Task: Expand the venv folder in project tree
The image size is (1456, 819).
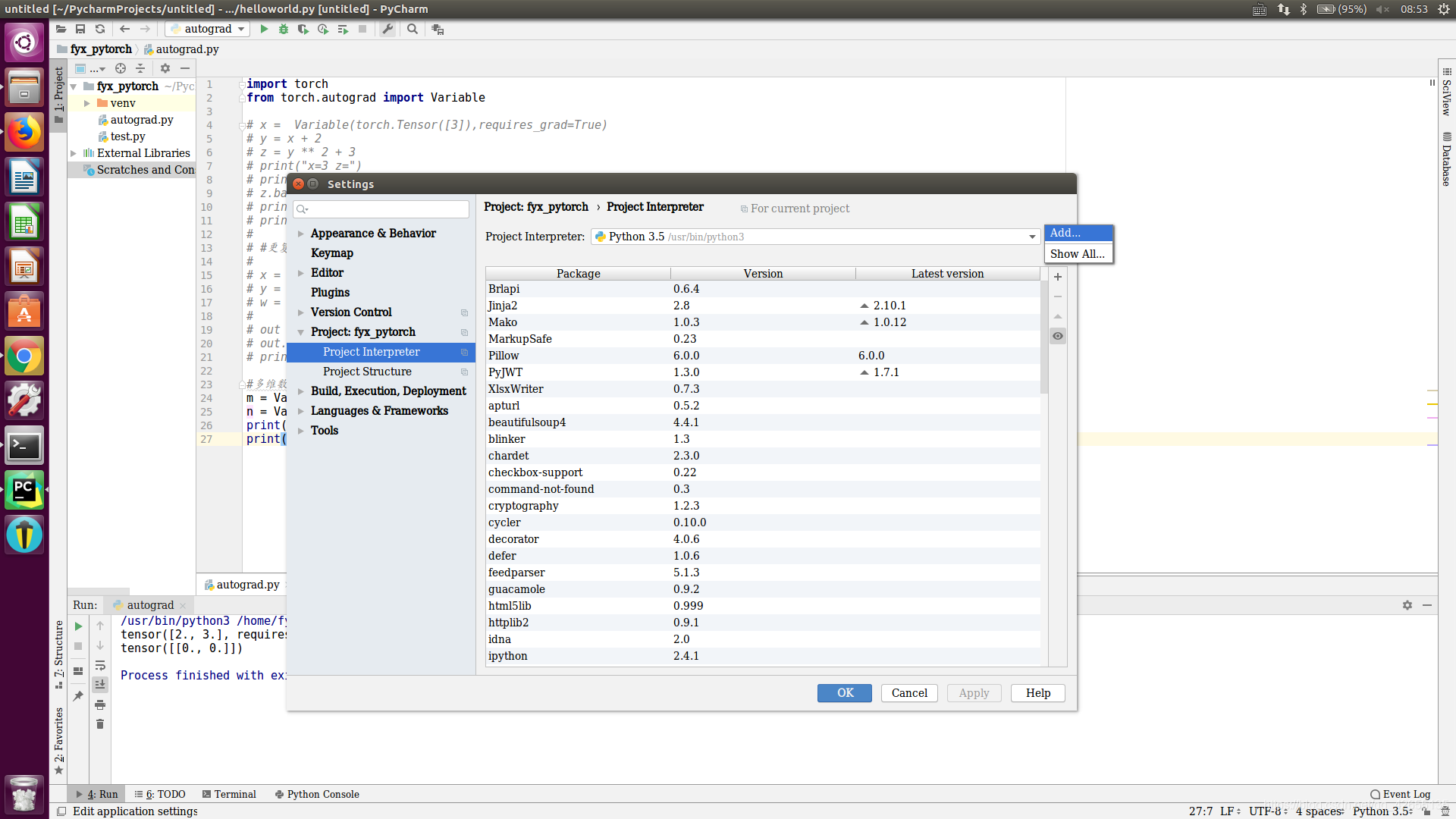Action: coord(87,103)
